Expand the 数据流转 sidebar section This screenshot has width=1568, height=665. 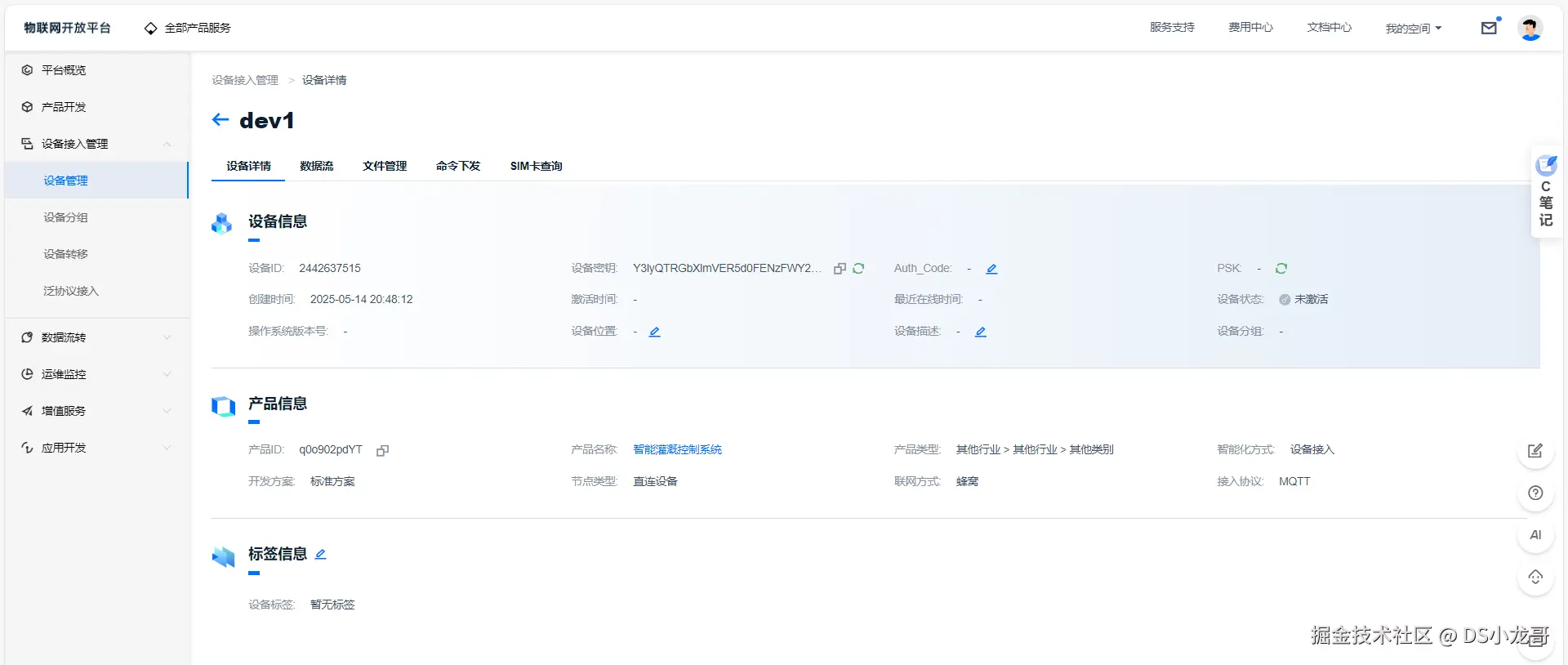96,337
